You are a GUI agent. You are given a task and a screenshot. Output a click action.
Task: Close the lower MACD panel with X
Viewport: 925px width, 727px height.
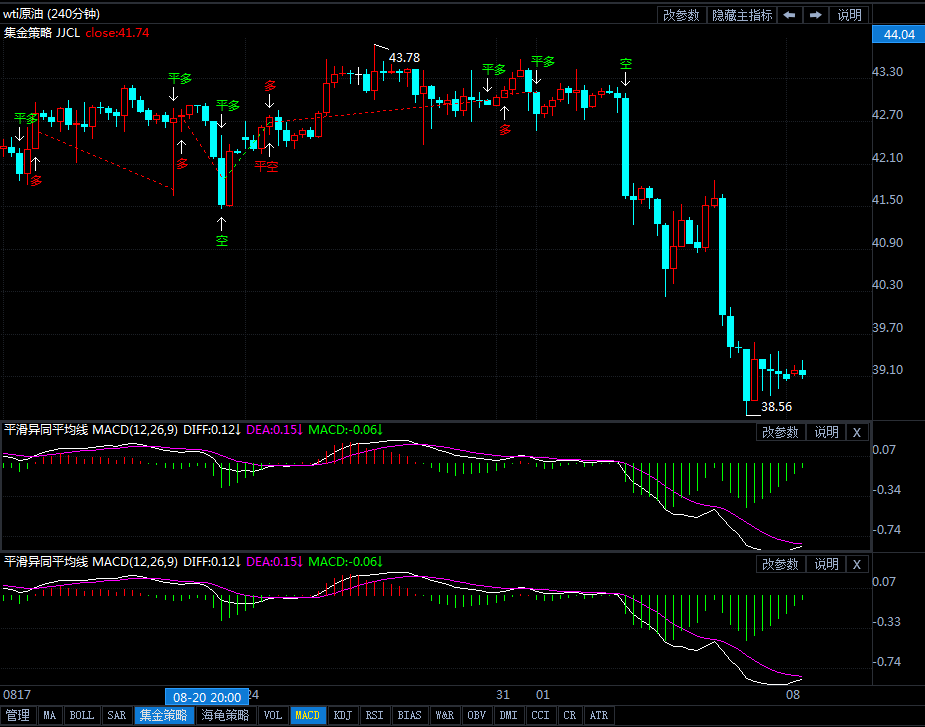click(857, 564)
